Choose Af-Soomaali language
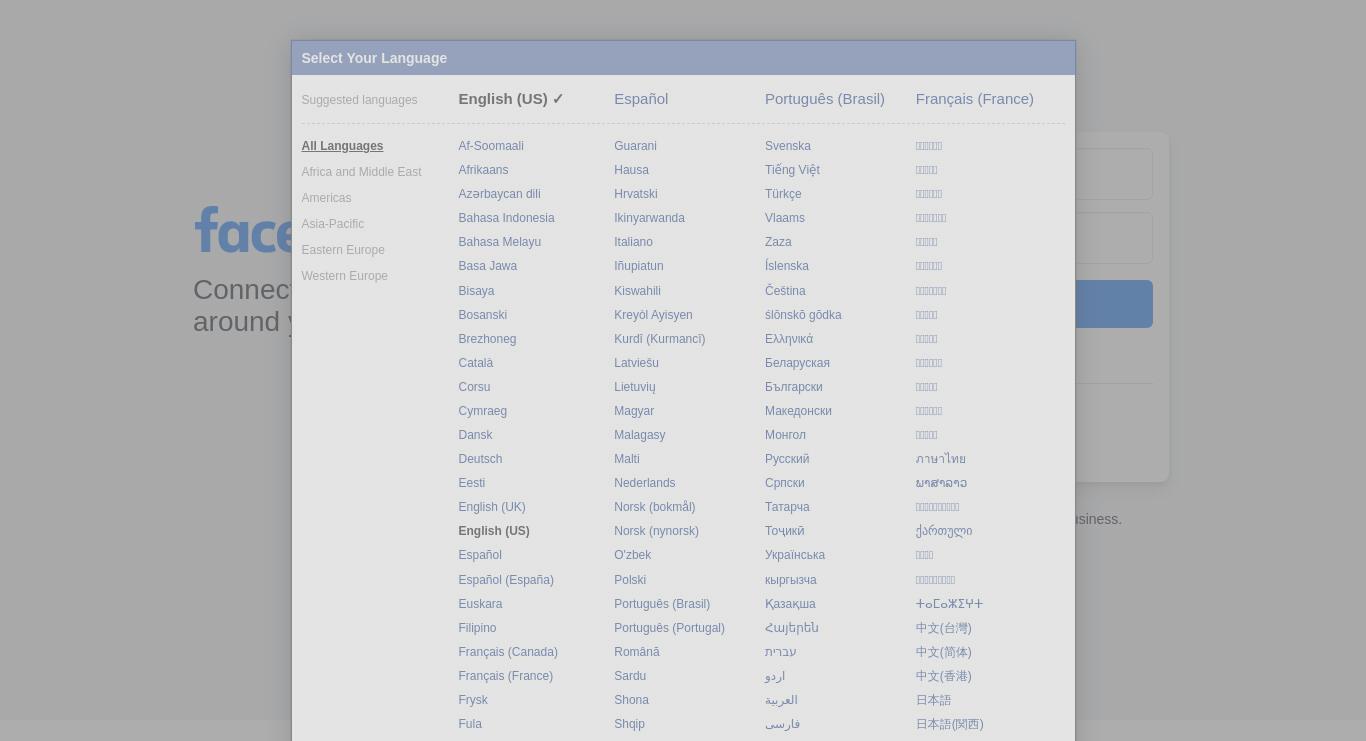1366x741 pixels. [491, 146]
